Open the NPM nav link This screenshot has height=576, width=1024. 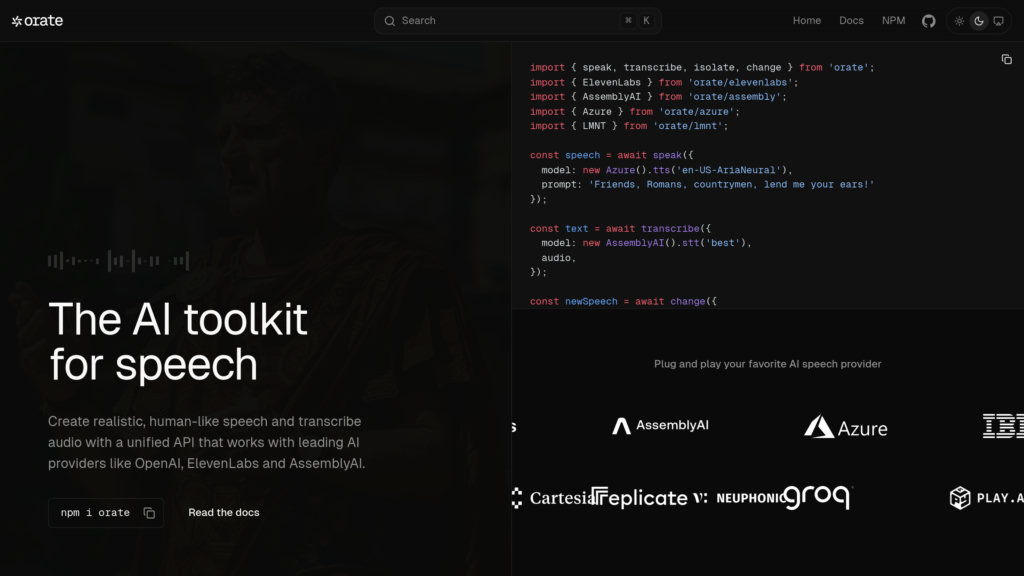coord(893,21)
